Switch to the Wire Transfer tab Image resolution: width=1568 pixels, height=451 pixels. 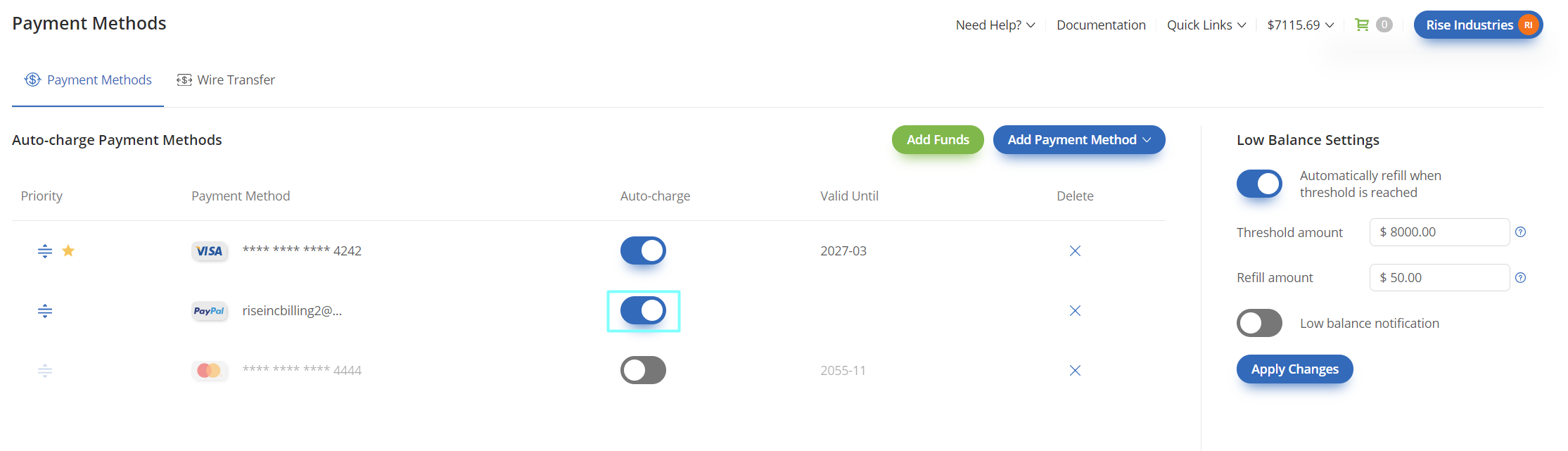[x=226, y=80]
